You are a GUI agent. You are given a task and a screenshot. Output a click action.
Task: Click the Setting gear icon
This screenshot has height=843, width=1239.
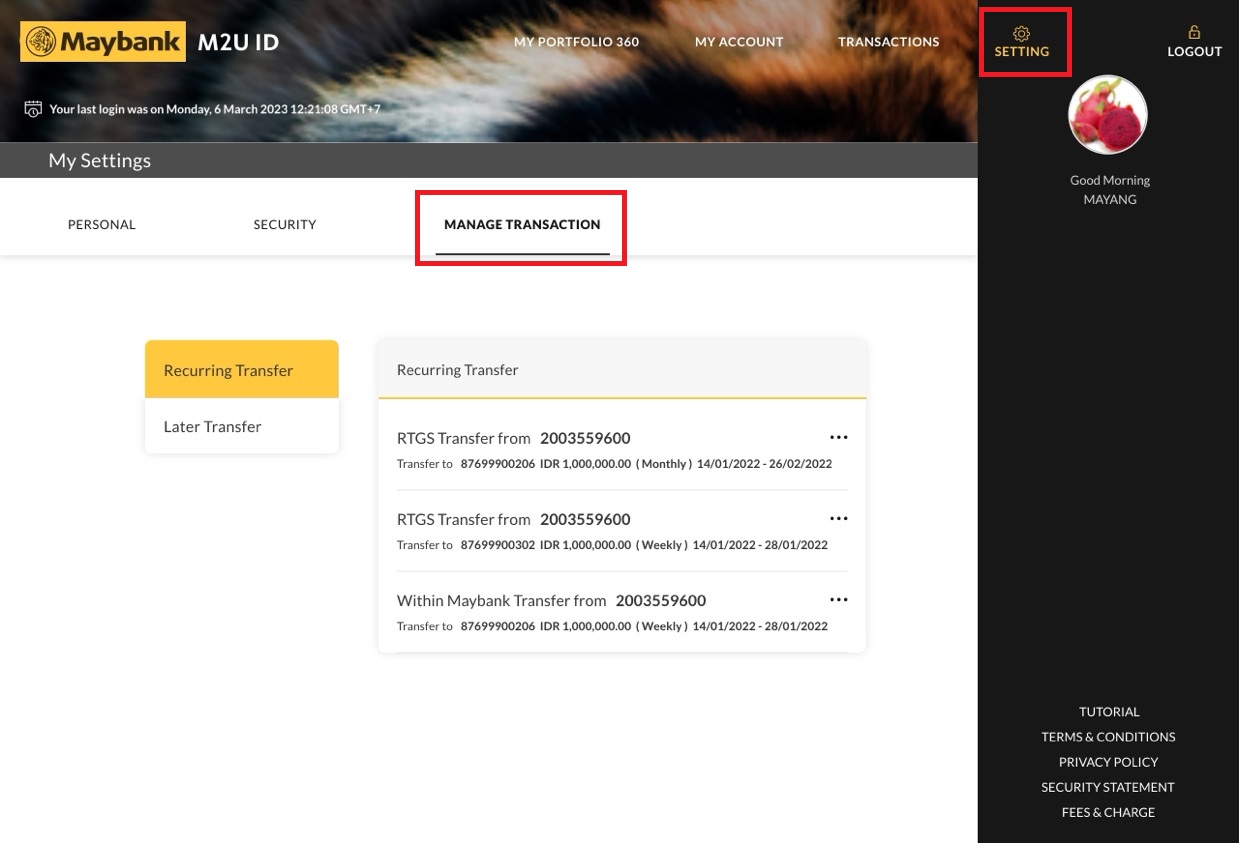coord(1021,33)
